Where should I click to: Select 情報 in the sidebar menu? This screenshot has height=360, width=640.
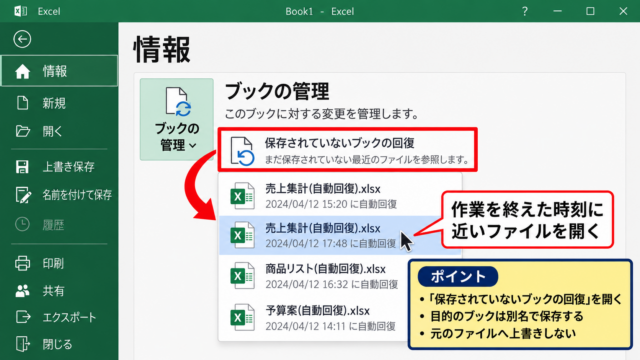(x=60, y=71)
